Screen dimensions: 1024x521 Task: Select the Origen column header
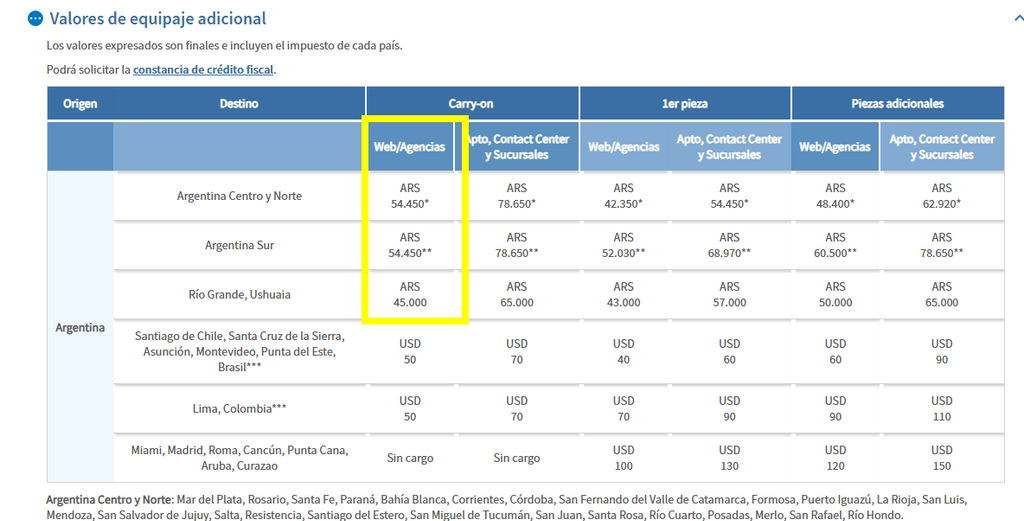[x=80, y=103]
